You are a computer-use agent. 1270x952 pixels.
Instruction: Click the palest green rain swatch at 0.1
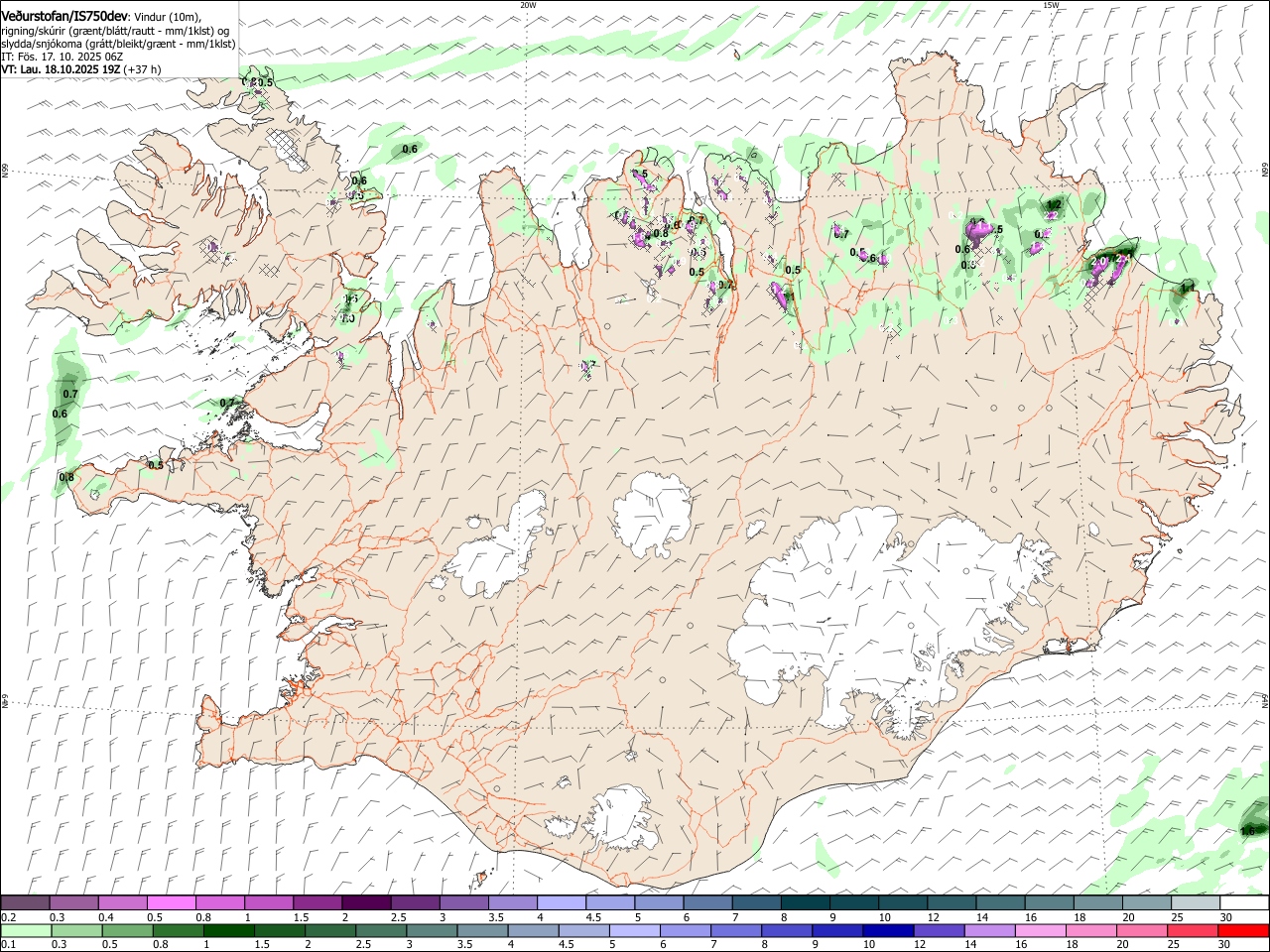point(26,930)
